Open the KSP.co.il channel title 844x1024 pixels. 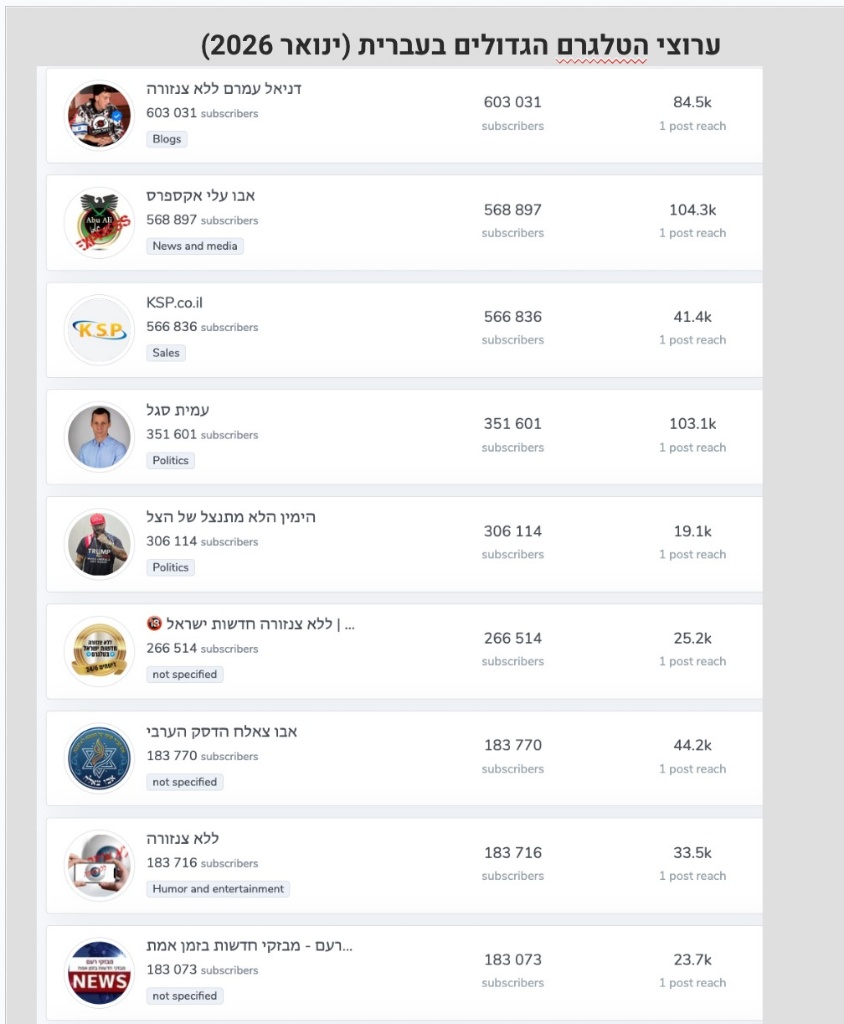click(174, 303)
